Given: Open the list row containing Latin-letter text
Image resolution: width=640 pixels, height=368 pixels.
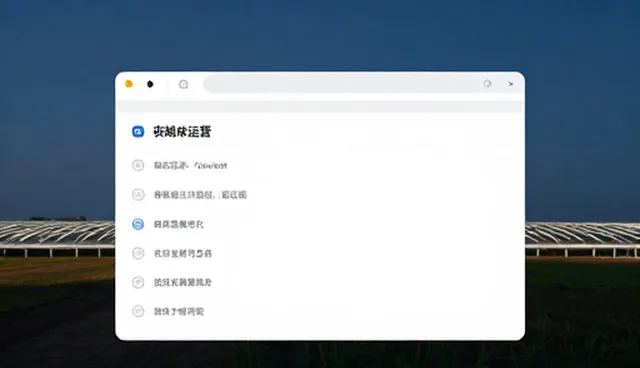Looking at the screenshot, I should (x=190, y=165).
